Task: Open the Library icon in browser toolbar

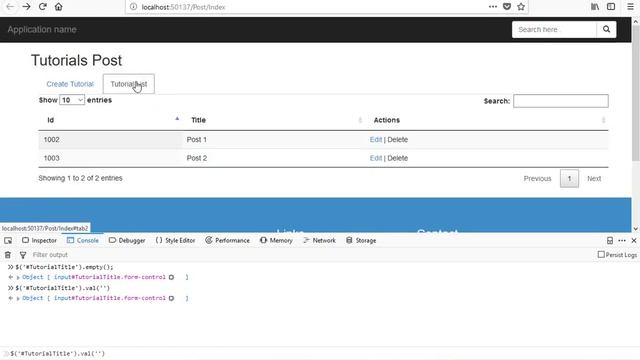Action: (595, 7)
